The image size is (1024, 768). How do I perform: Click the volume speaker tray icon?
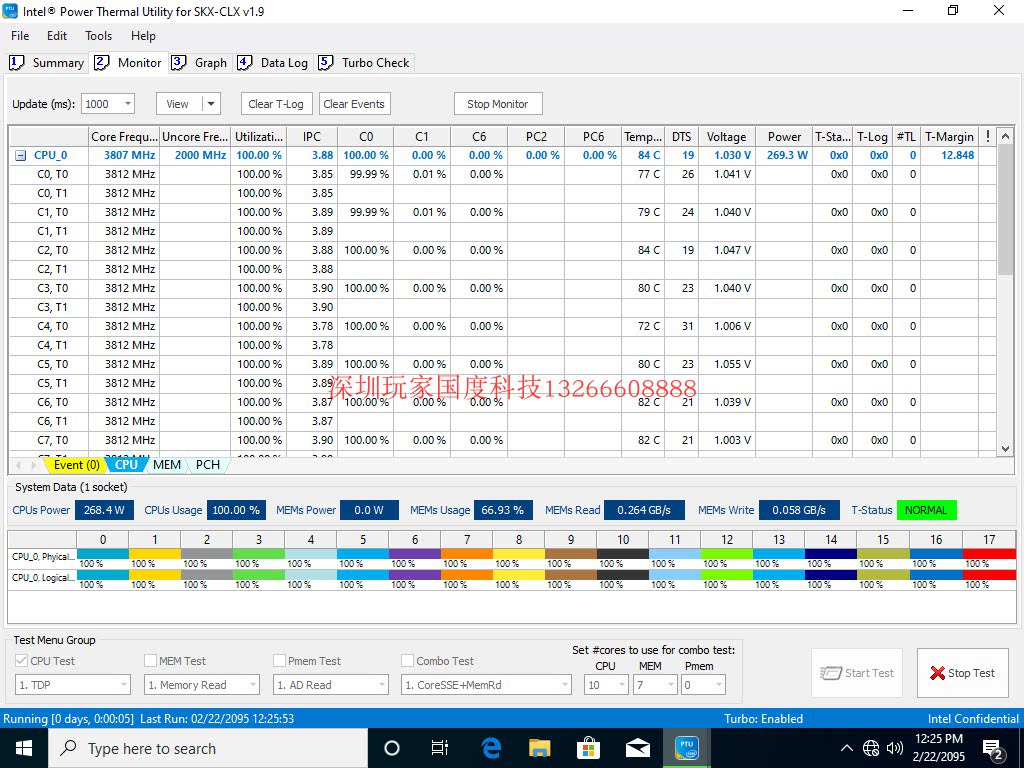pyautogui.click(x=895, y=748)
